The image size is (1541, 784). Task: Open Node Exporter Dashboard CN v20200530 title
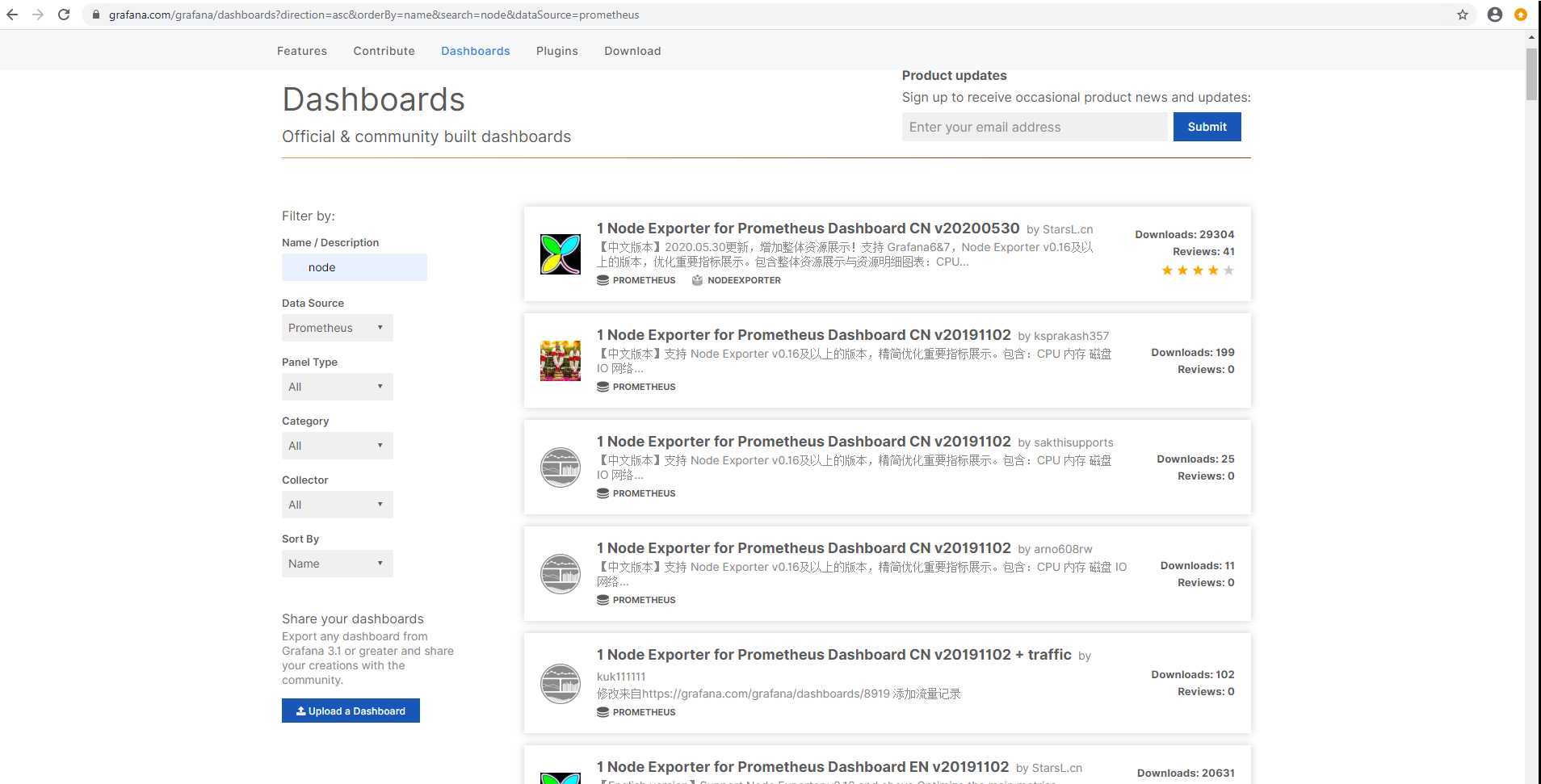tap(808, 228)
